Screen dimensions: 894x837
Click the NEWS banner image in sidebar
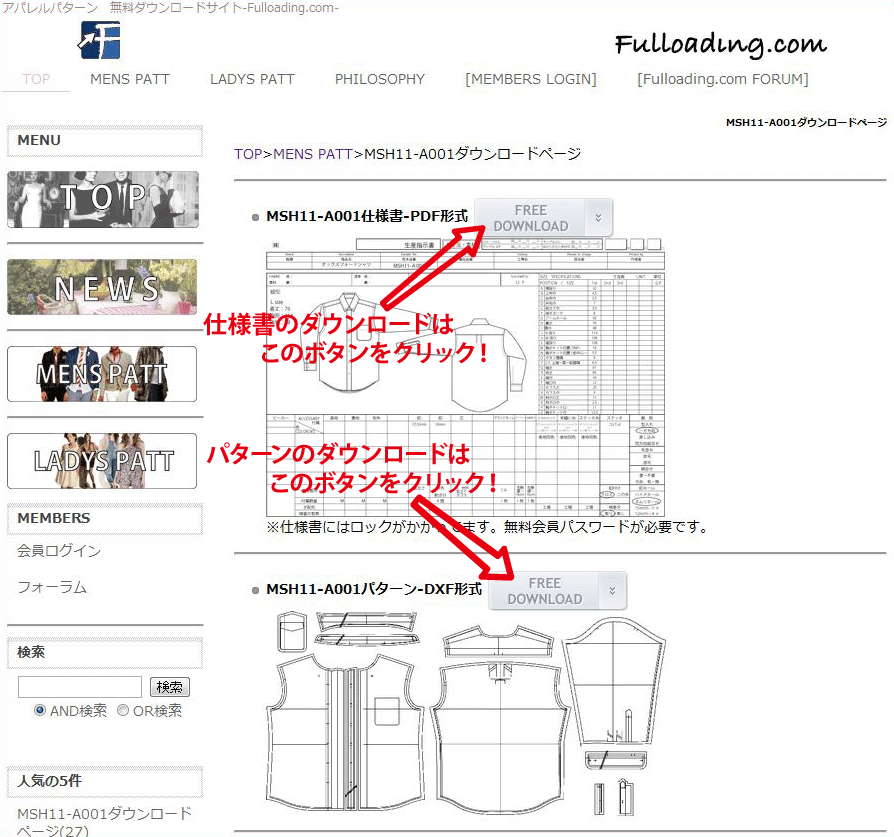[102, 287]
